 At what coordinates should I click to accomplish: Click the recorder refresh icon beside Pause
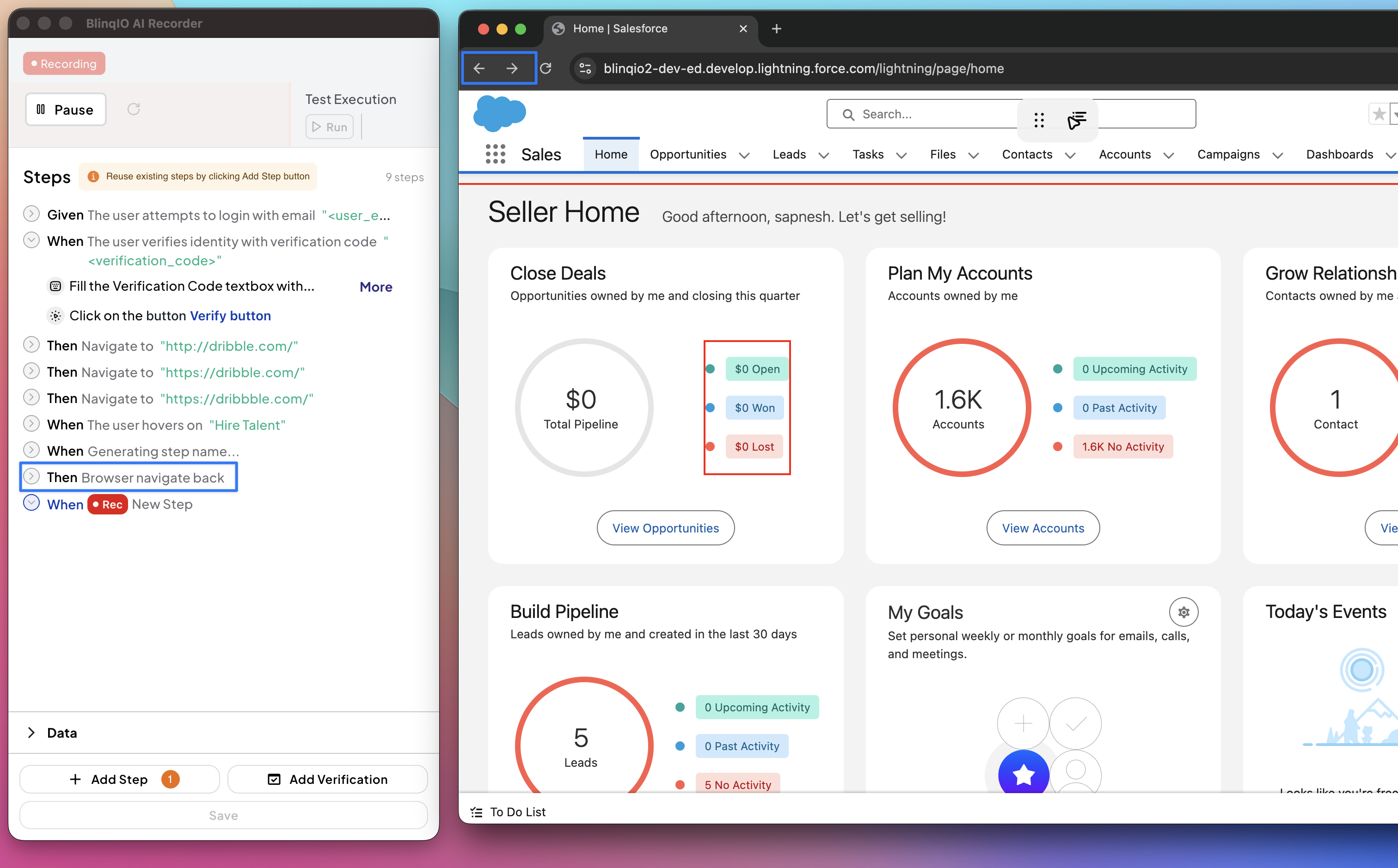(134, 109)
